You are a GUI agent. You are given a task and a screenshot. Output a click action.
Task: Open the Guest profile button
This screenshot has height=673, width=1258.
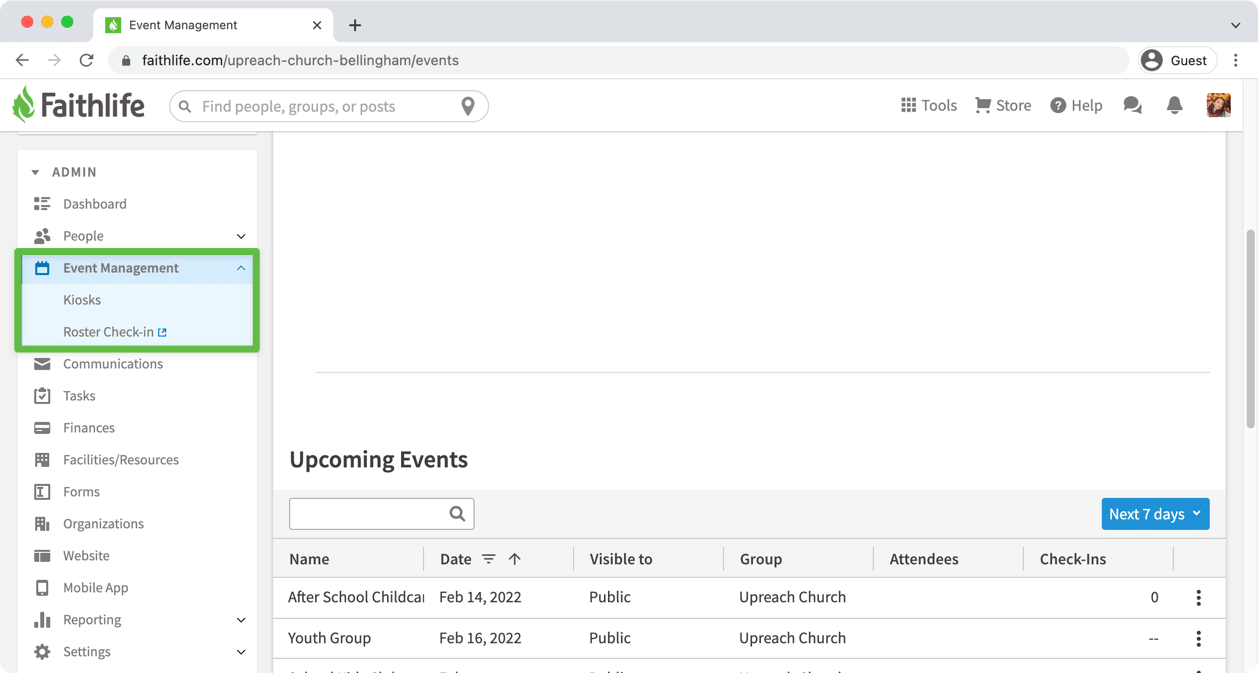point(1177,60)
